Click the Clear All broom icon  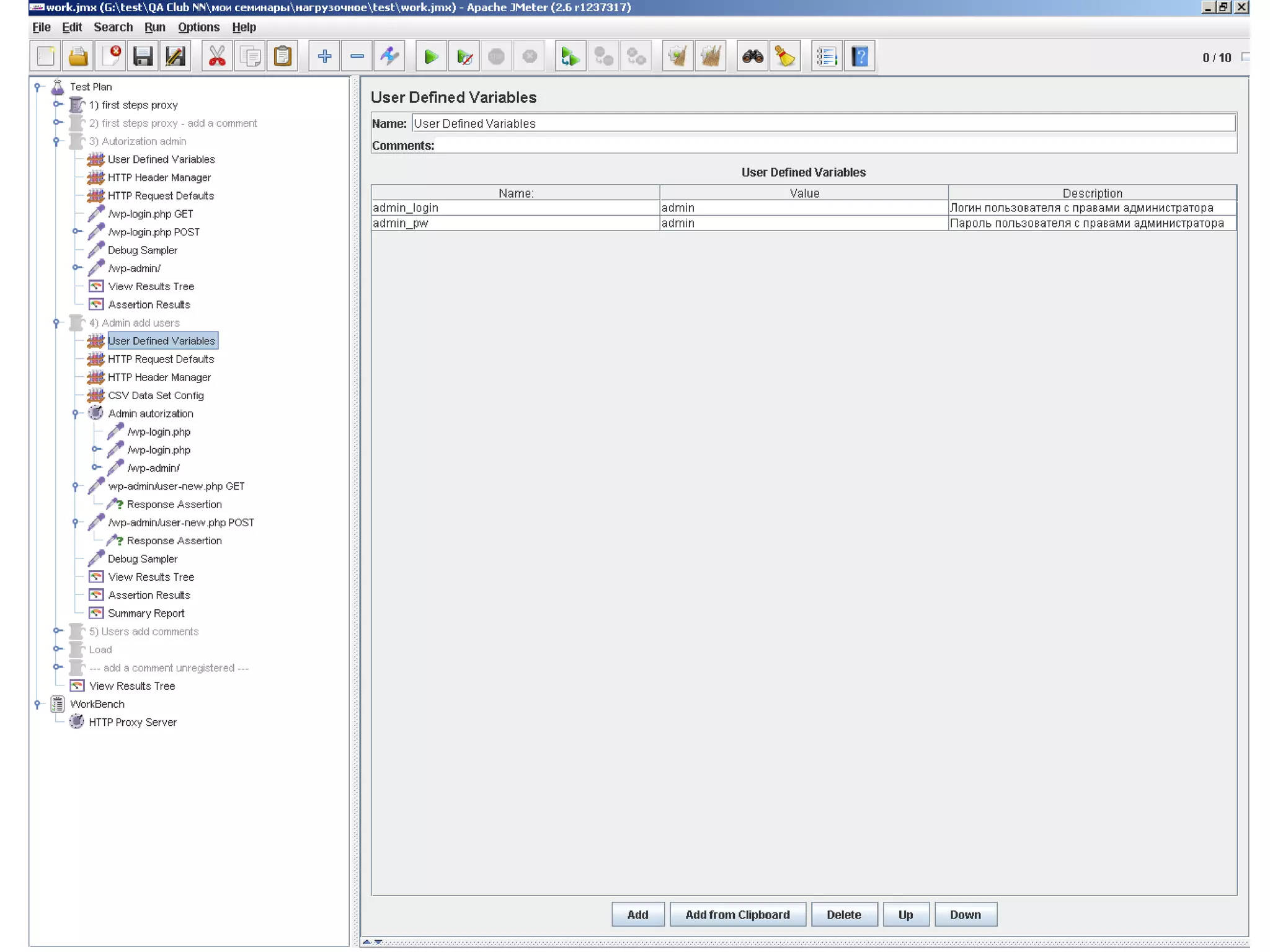tap(710, 57)
